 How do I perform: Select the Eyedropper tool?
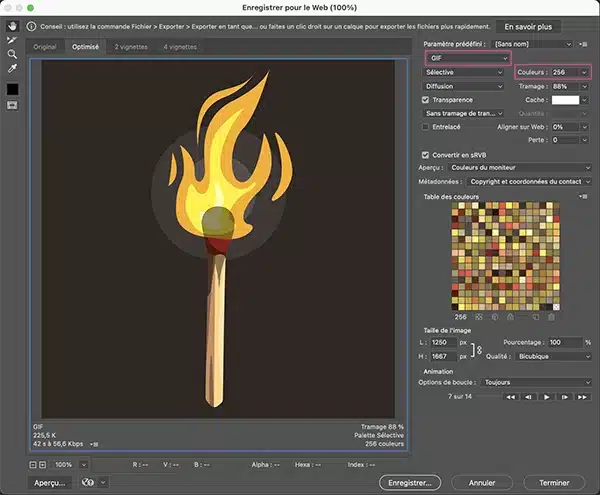12,68
